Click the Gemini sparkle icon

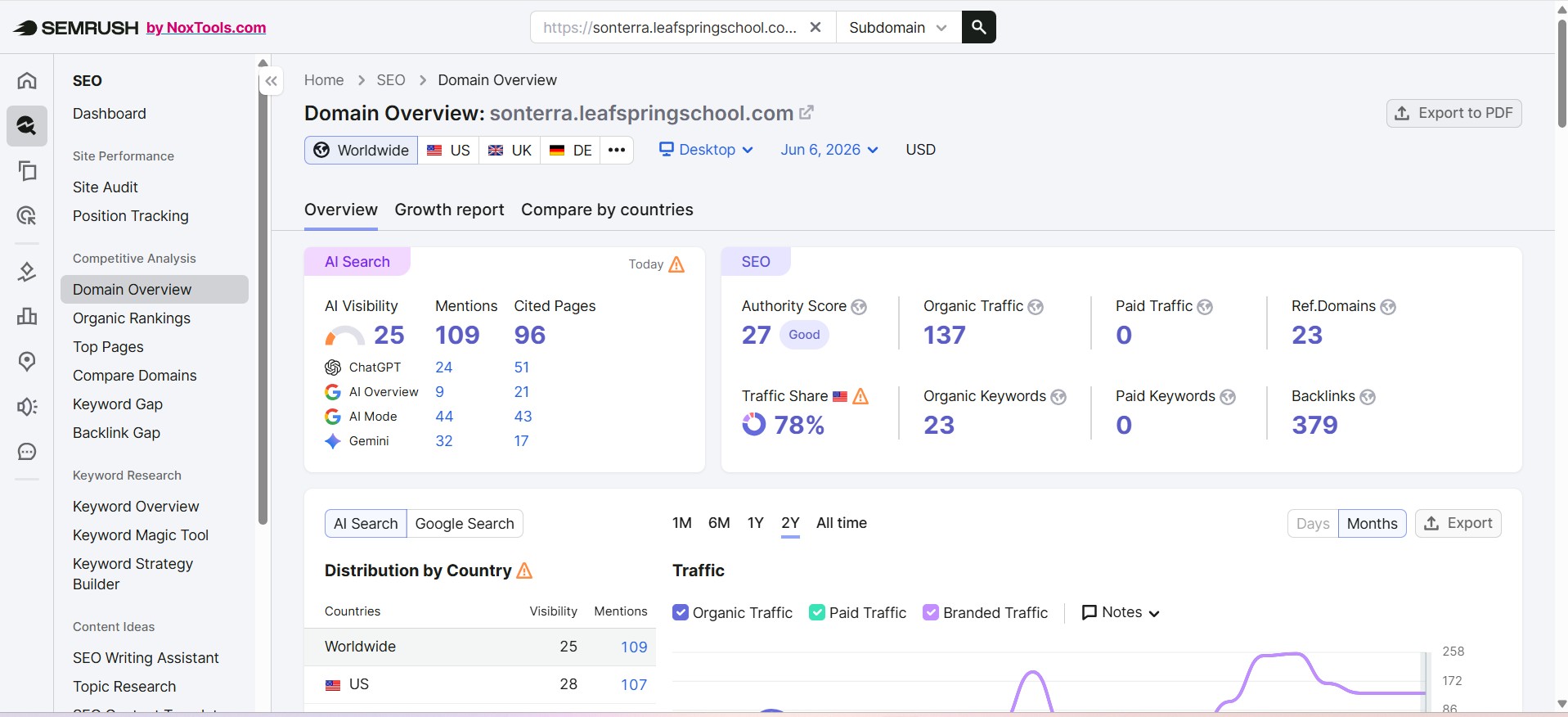(x=333, y=441)
